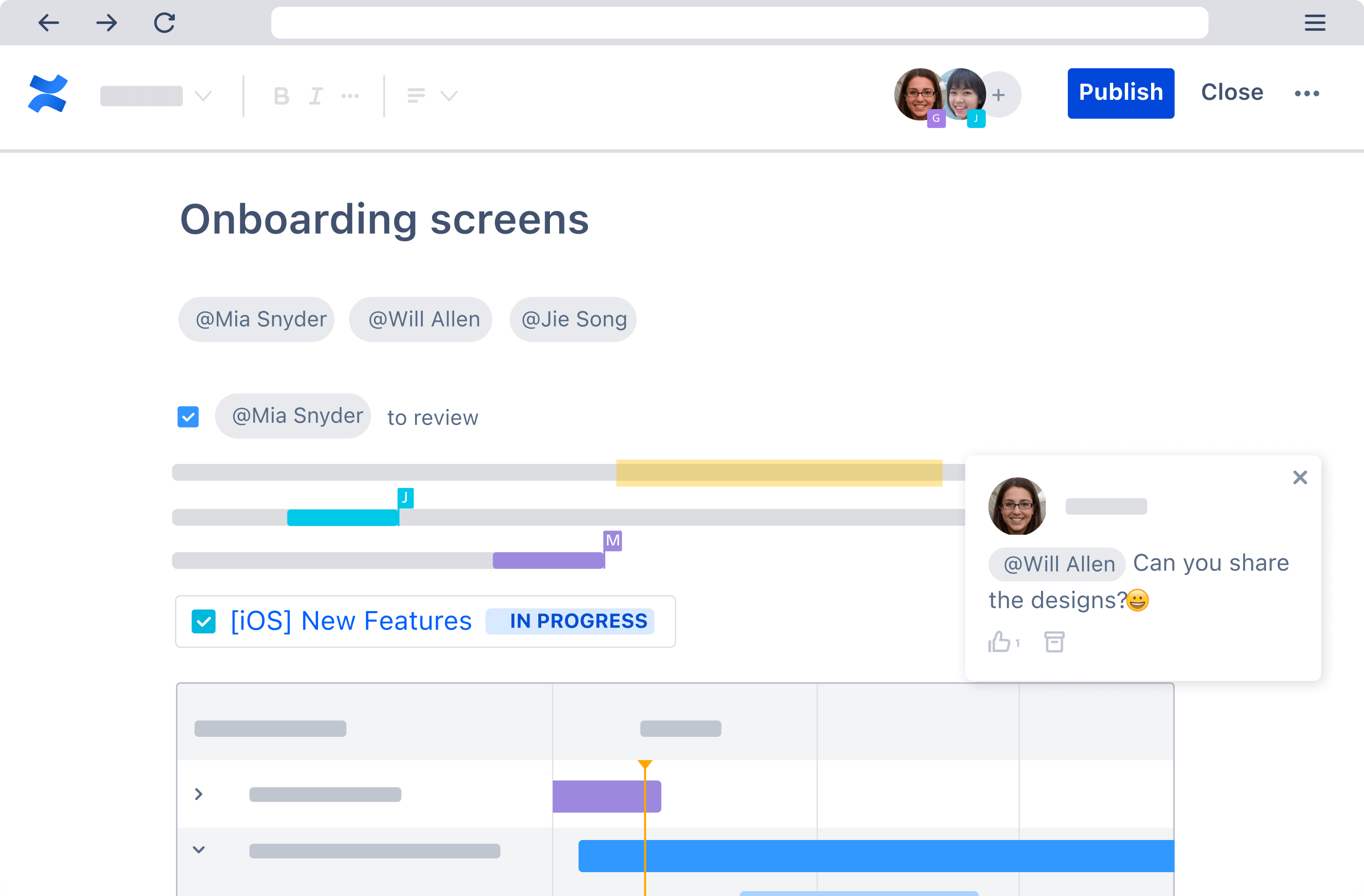Expand the first Gantt chart row
This screenshot has width=1364, height=896.
pyautogui.click(x=199, y=794)
